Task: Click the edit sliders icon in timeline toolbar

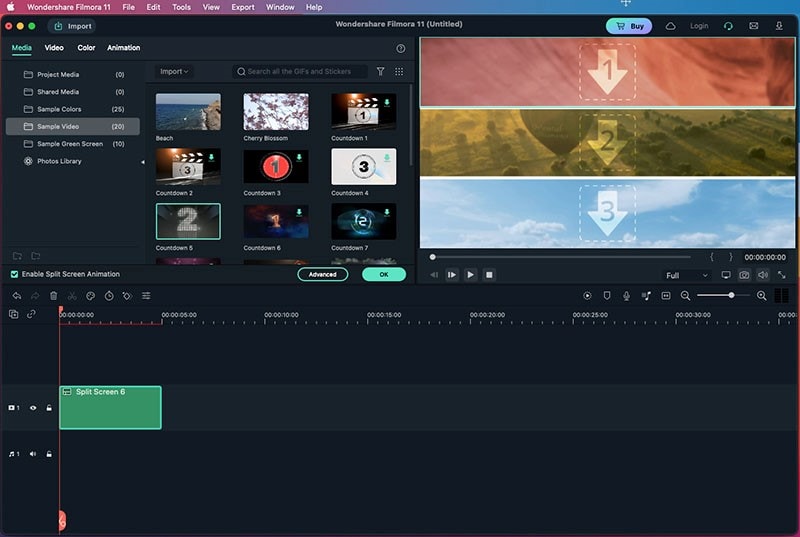Action: point(146,296)
